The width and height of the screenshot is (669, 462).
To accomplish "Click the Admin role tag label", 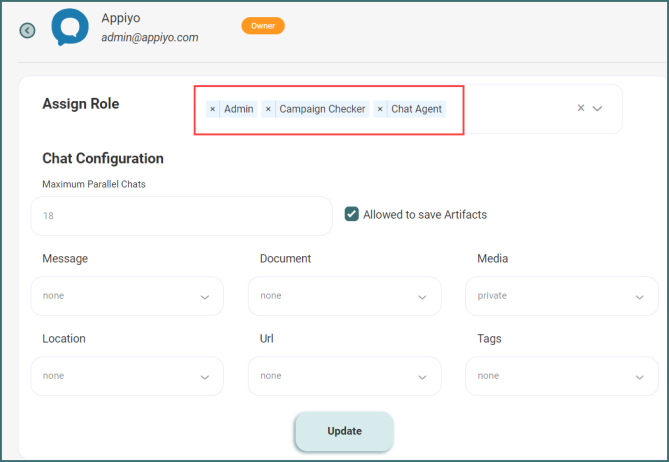I will point(239,109).
